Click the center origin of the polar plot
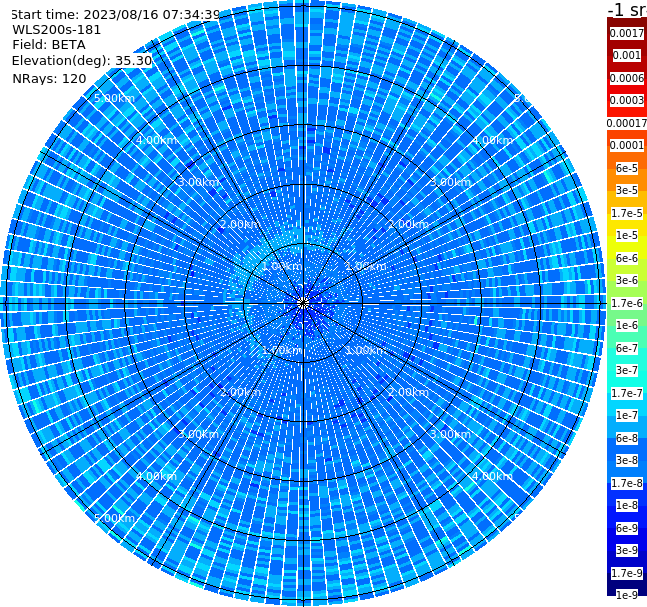The height and width of the screenshot is (607, 647). tap(303, 303)
